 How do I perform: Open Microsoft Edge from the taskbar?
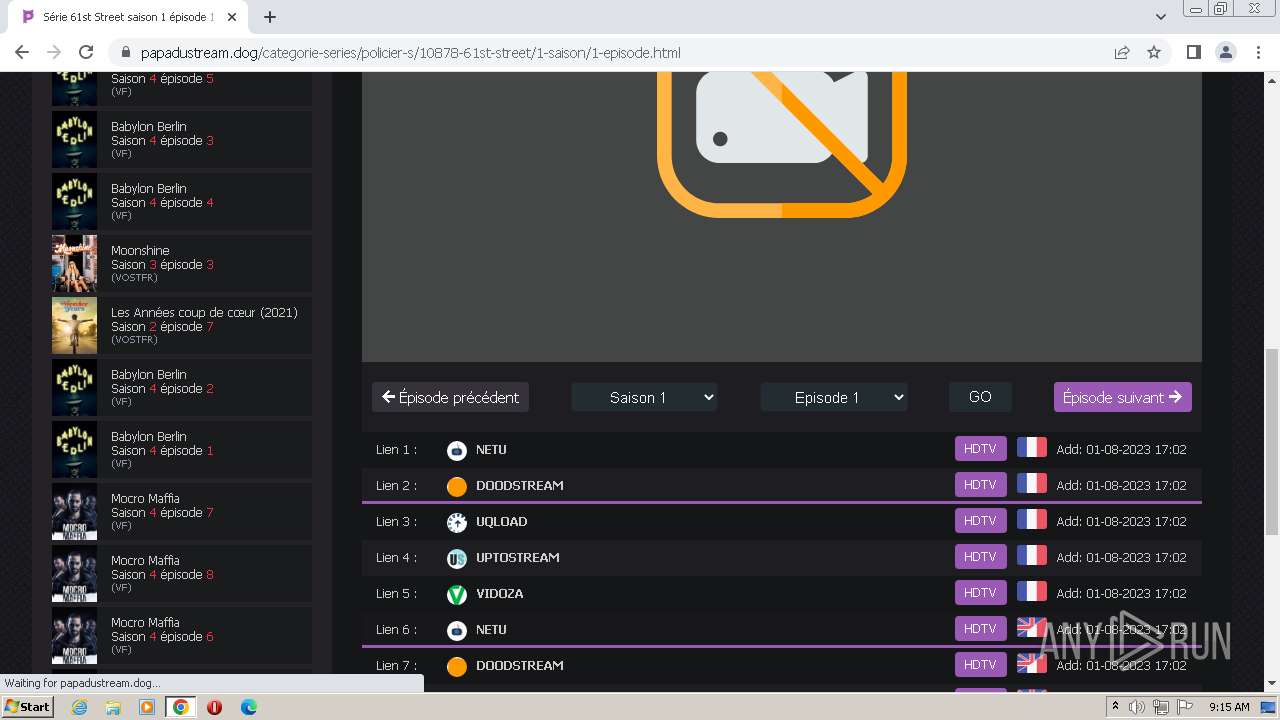[x=248, y=707]
